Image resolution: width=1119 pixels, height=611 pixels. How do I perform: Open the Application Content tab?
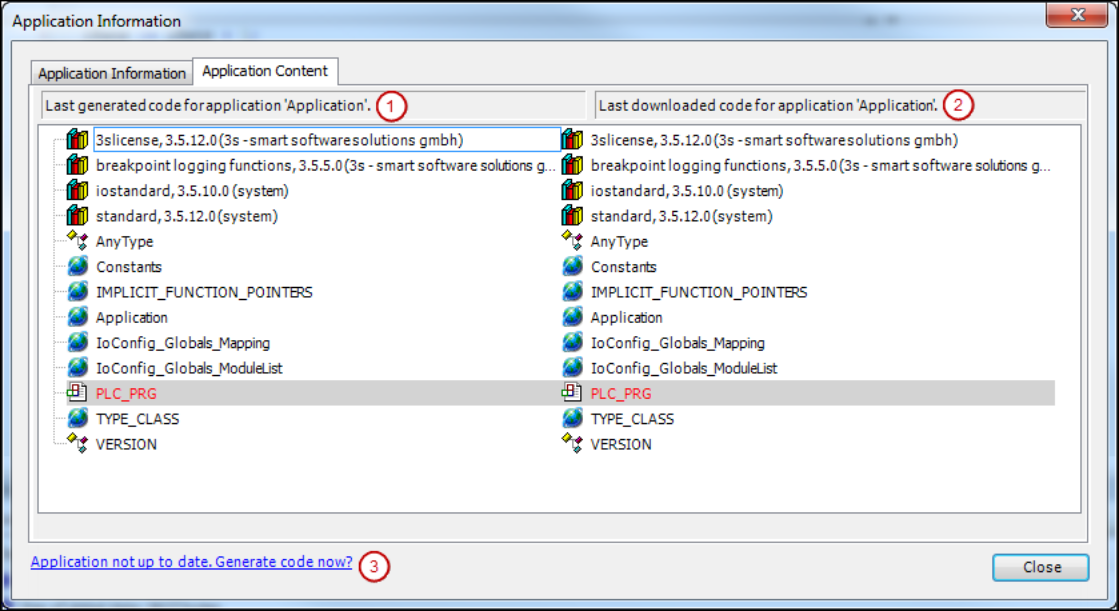point(265,71)
